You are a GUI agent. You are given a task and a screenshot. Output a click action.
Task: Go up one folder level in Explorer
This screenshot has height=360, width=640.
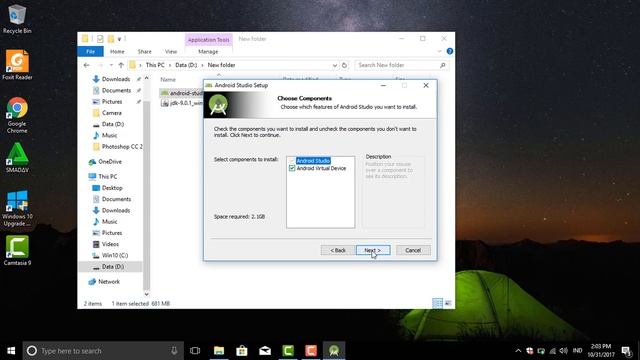pyautogui.click(x=121, y=65)
